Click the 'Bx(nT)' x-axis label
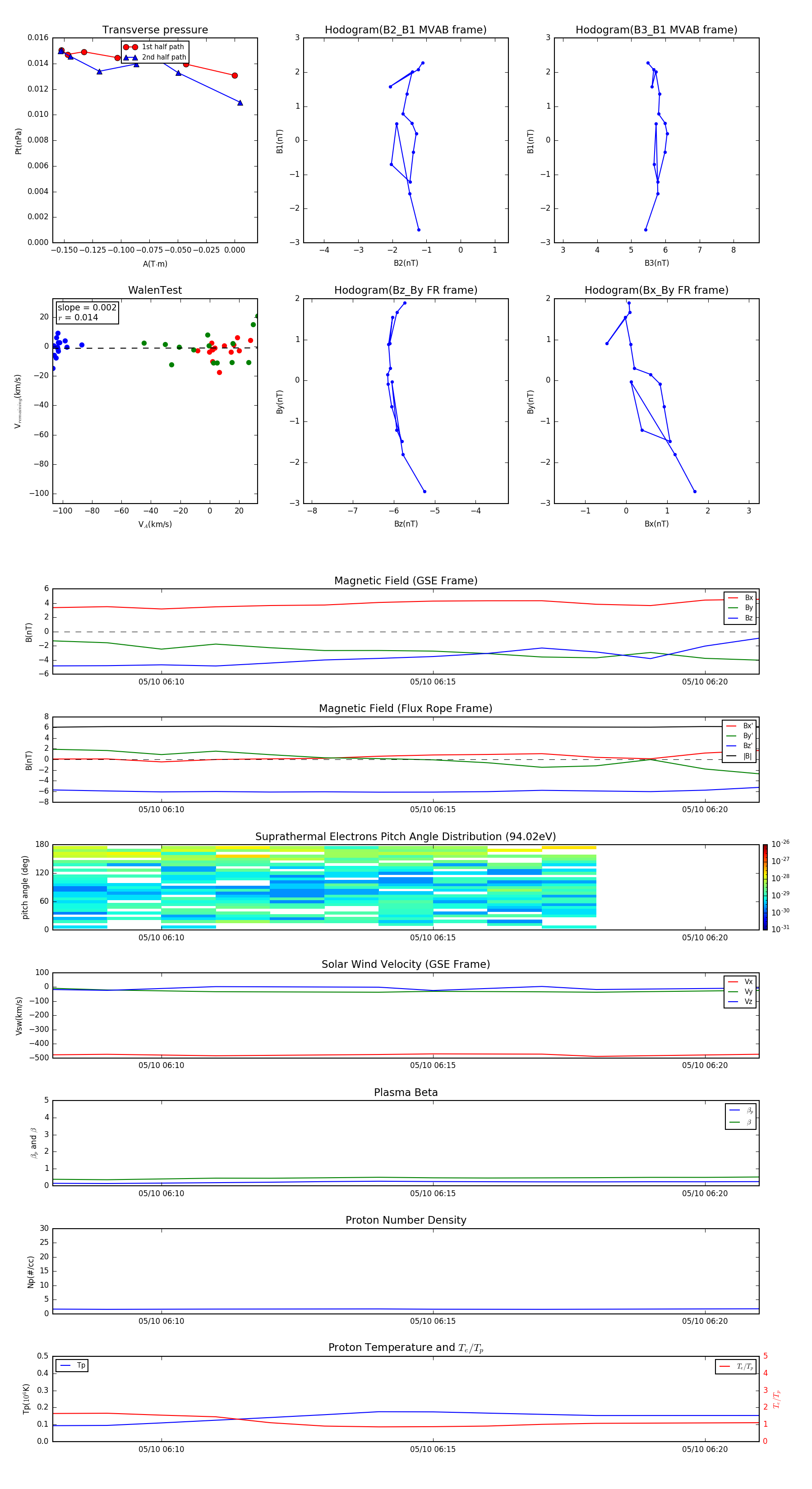The height and width of the screenshot is (1489, 812). pos(656,524)
